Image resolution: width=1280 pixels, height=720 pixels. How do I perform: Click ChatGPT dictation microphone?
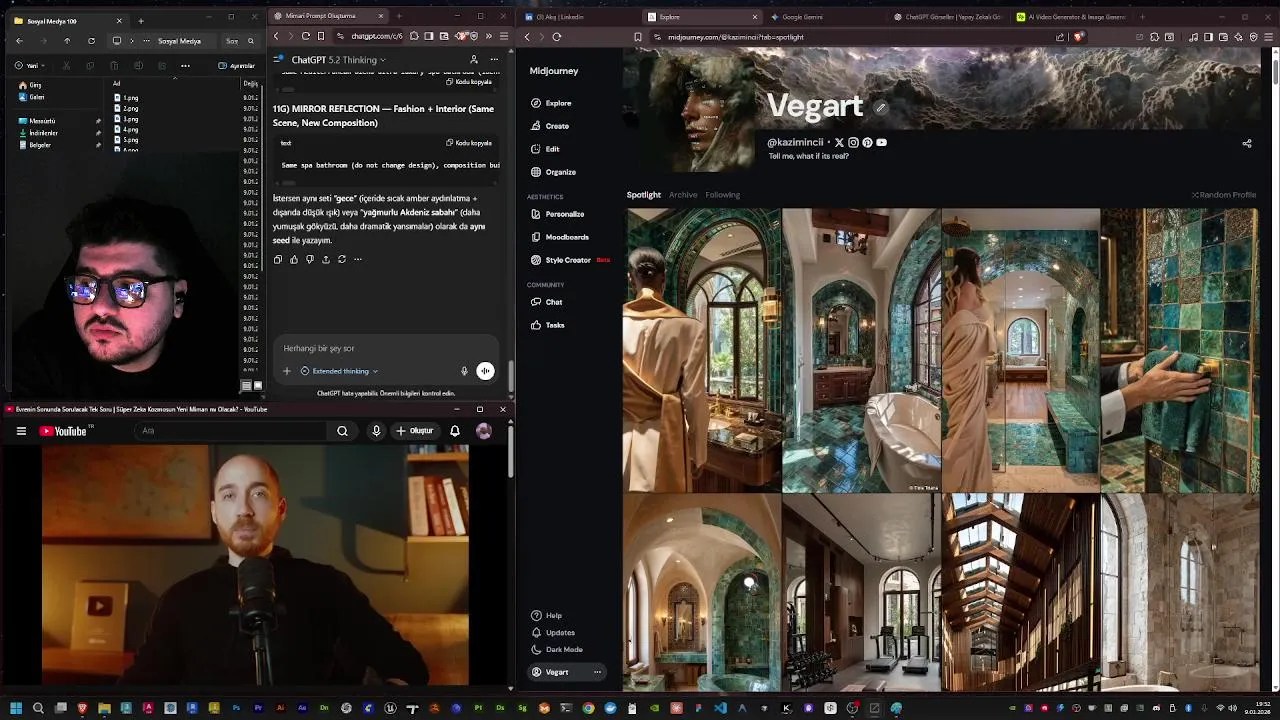tap(464, 371)
